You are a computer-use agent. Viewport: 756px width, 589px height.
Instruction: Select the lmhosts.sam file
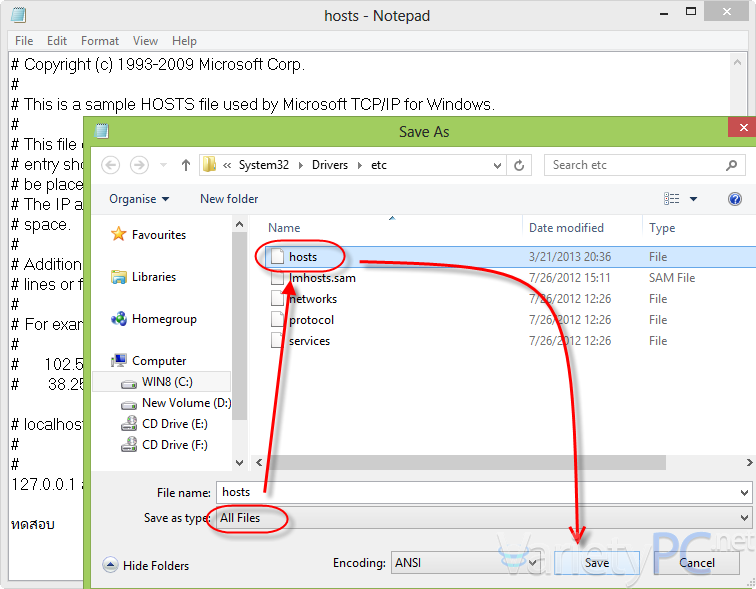[x=321, y=278]
